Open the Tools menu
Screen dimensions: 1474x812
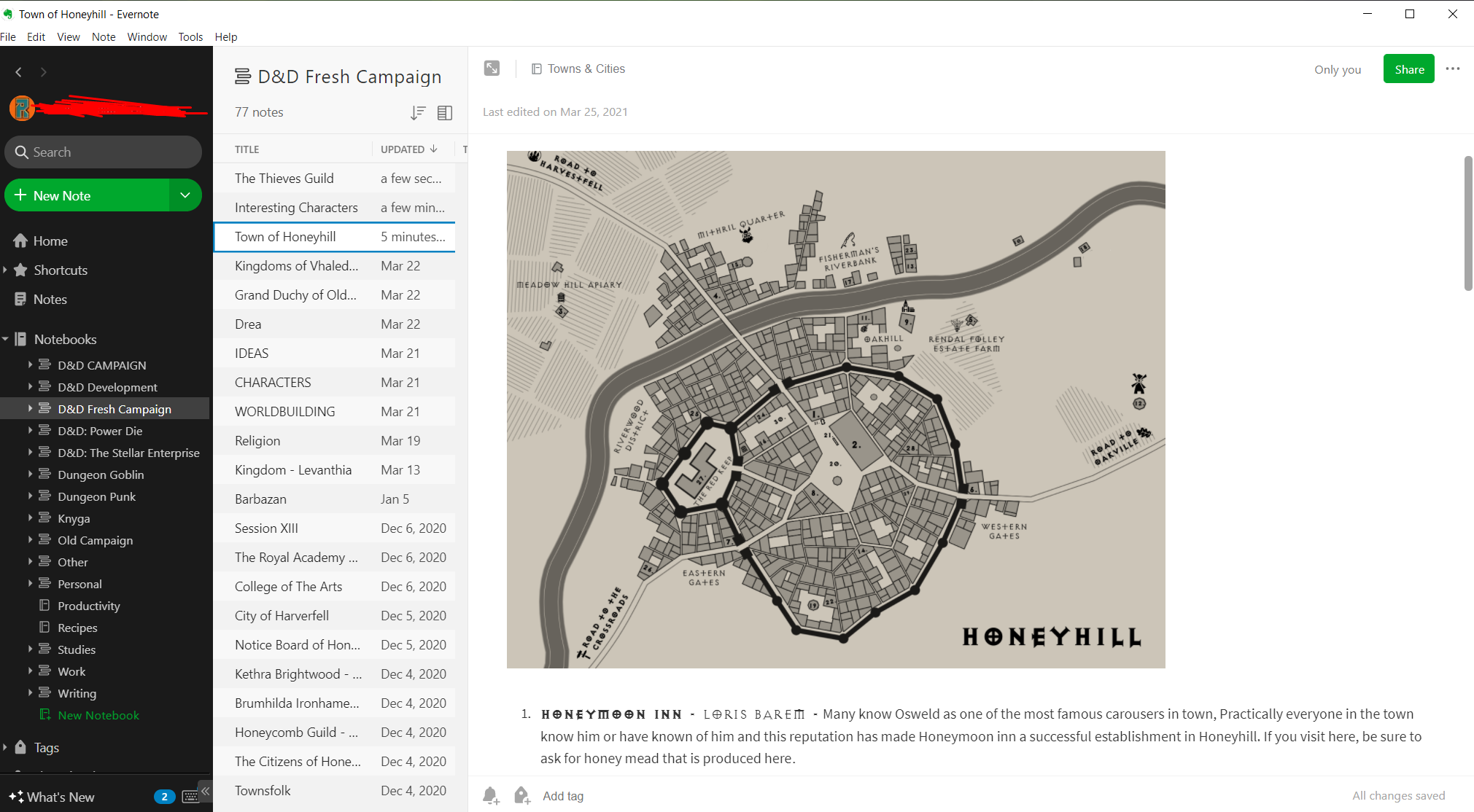190,37
